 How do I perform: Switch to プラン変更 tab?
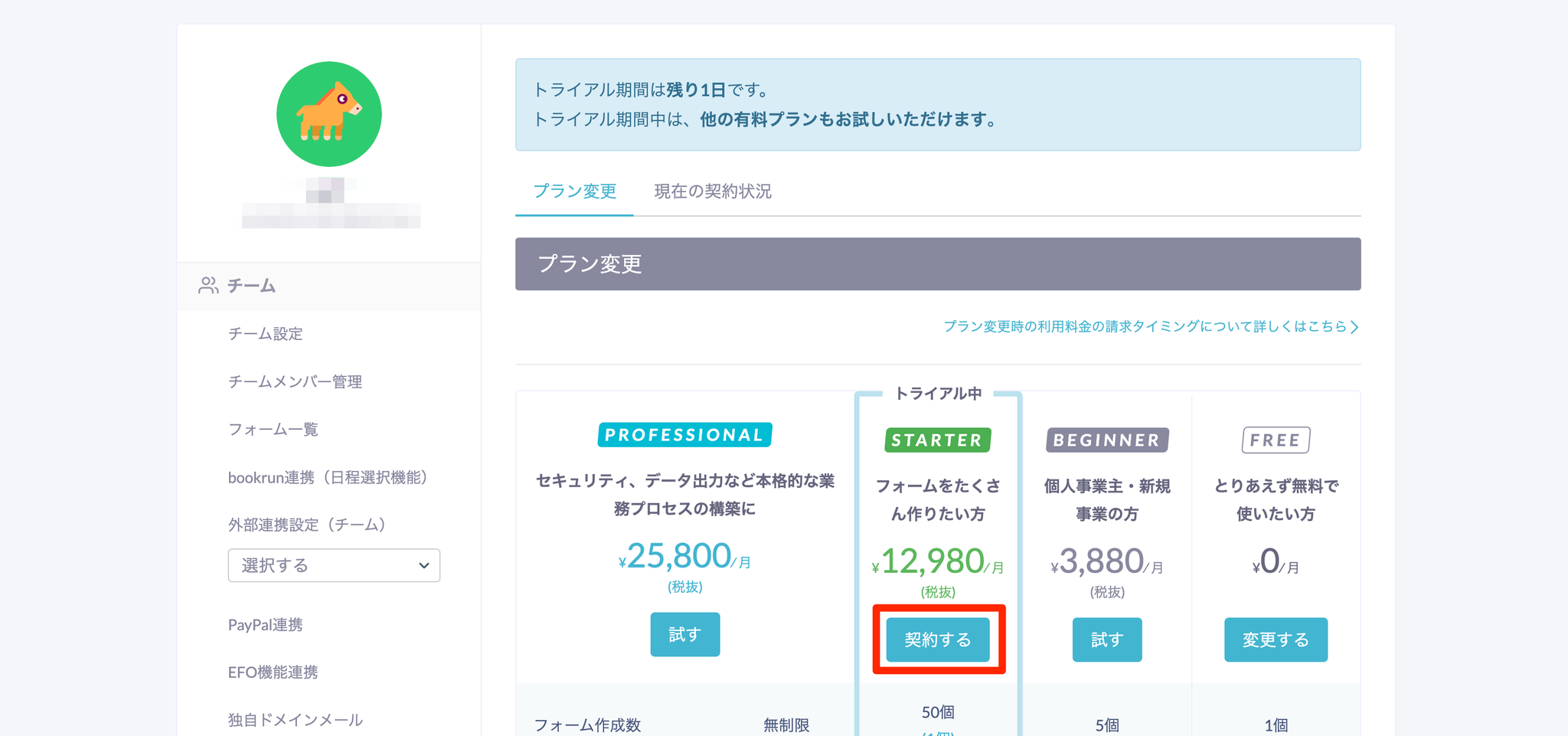(574, 191)
